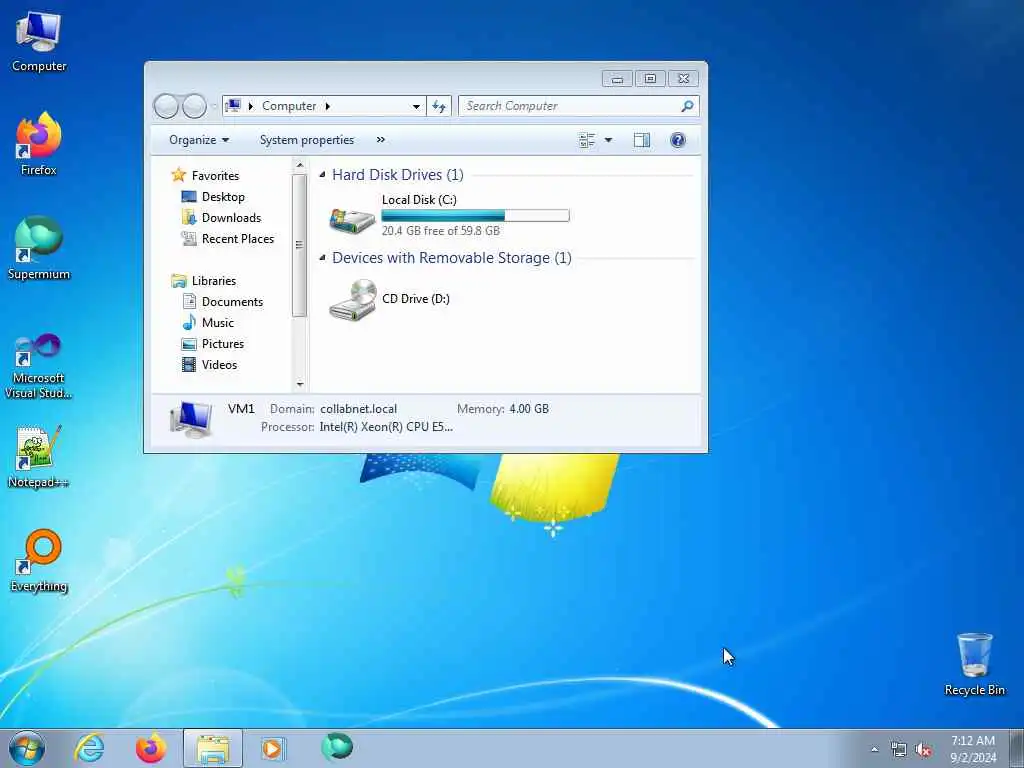Select the Notepad++ desktop shortcut
Screen dimensions: 1024x768
39,457
